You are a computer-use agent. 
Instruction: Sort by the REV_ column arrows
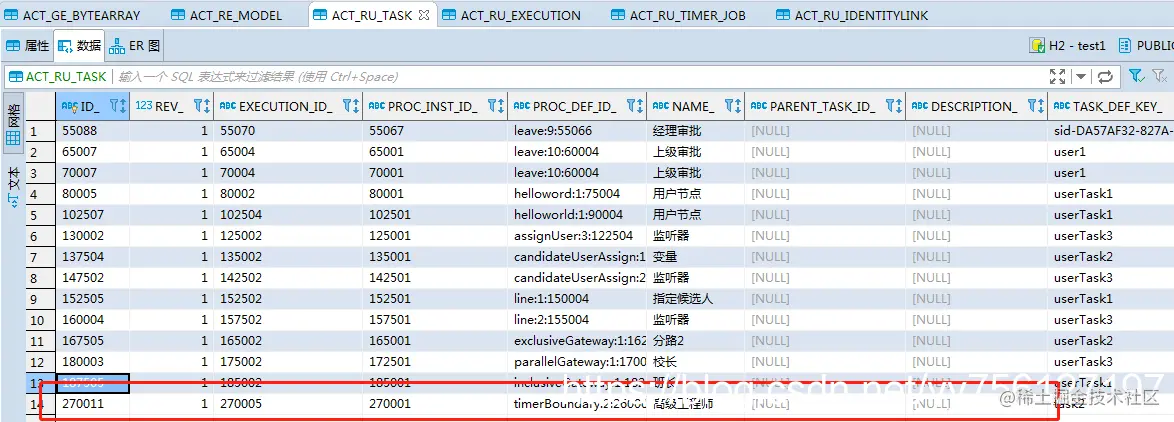[x=207, y=106]
